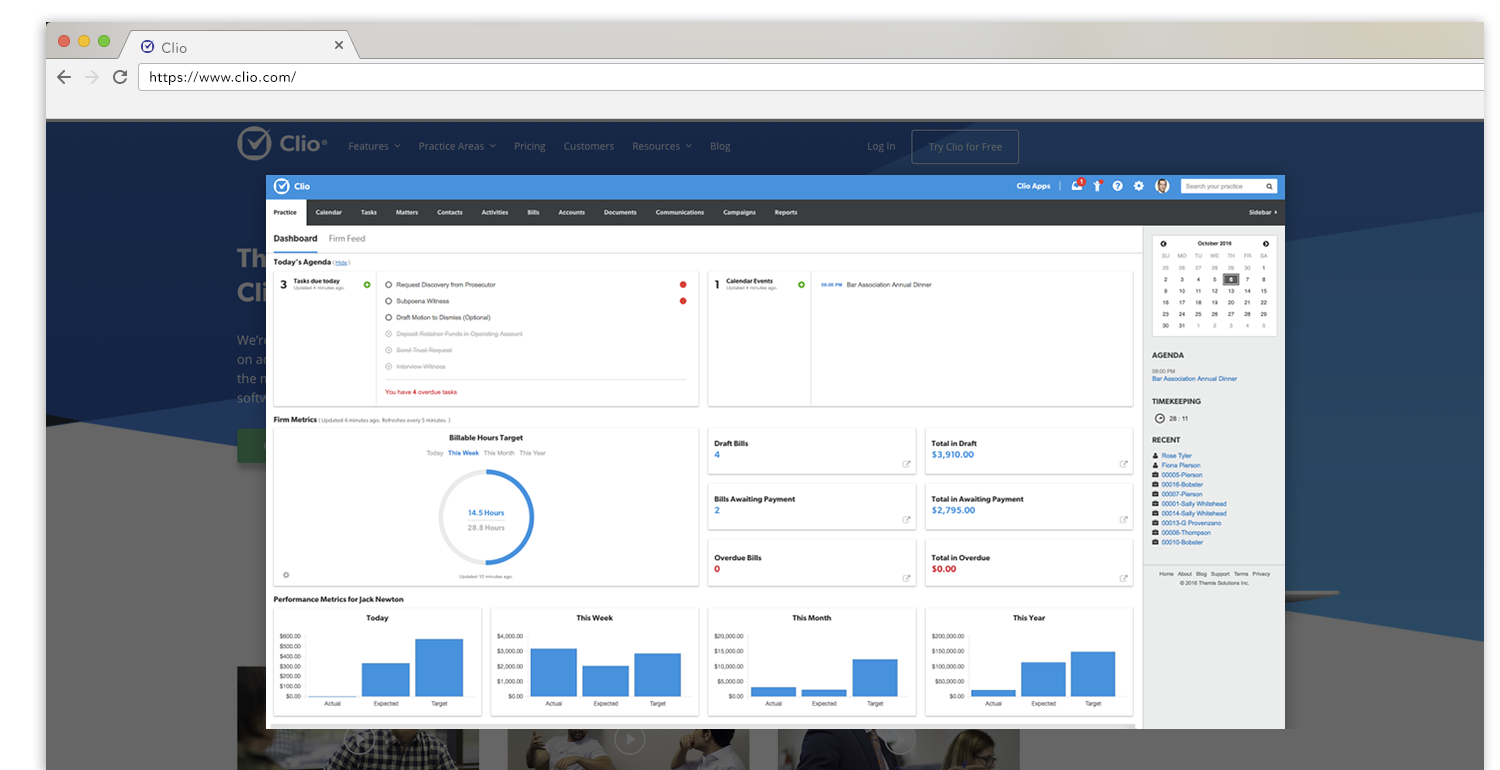Open the Rose Tyler recent contact link
The height and width of the screenshot is (770, 1500).
pyautogui.click(x=1176, y=456)
